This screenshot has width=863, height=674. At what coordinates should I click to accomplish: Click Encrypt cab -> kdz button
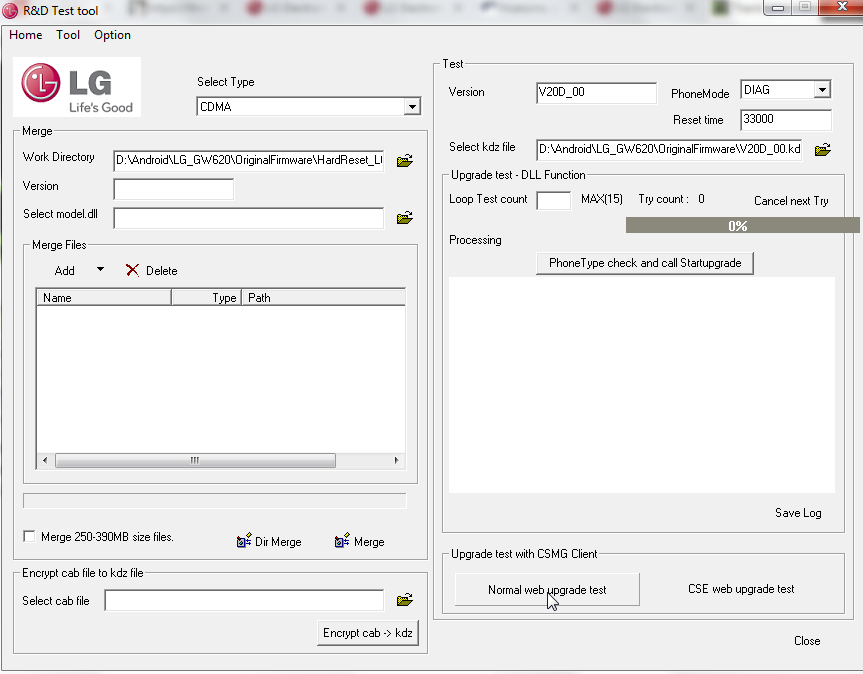(368, 633)
